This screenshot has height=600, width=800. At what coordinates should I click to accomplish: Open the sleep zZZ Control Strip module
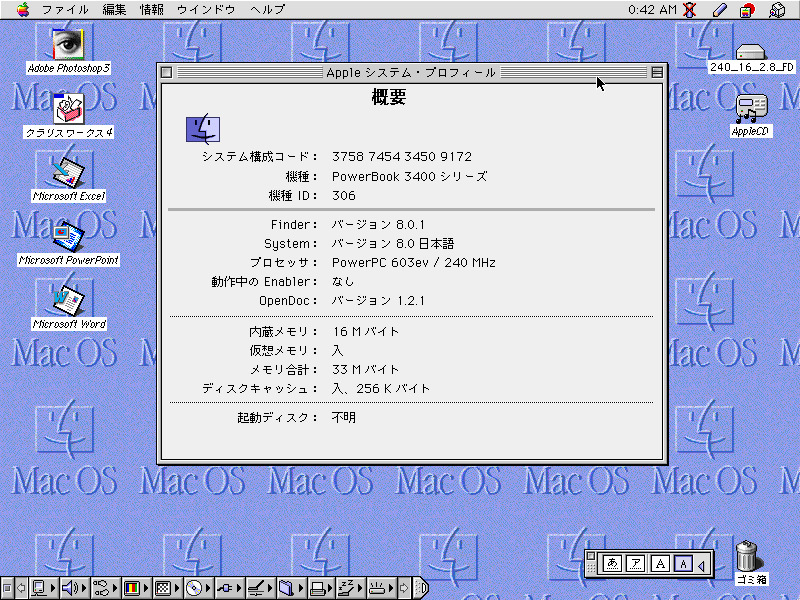[352, 588]
